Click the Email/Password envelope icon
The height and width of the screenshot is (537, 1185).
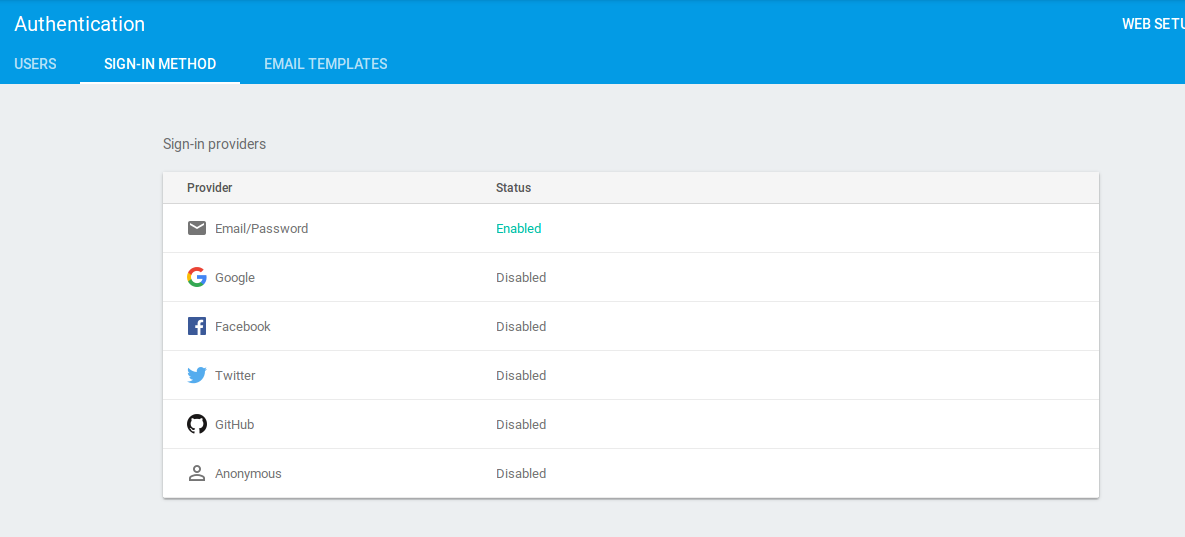pos(197,228)
